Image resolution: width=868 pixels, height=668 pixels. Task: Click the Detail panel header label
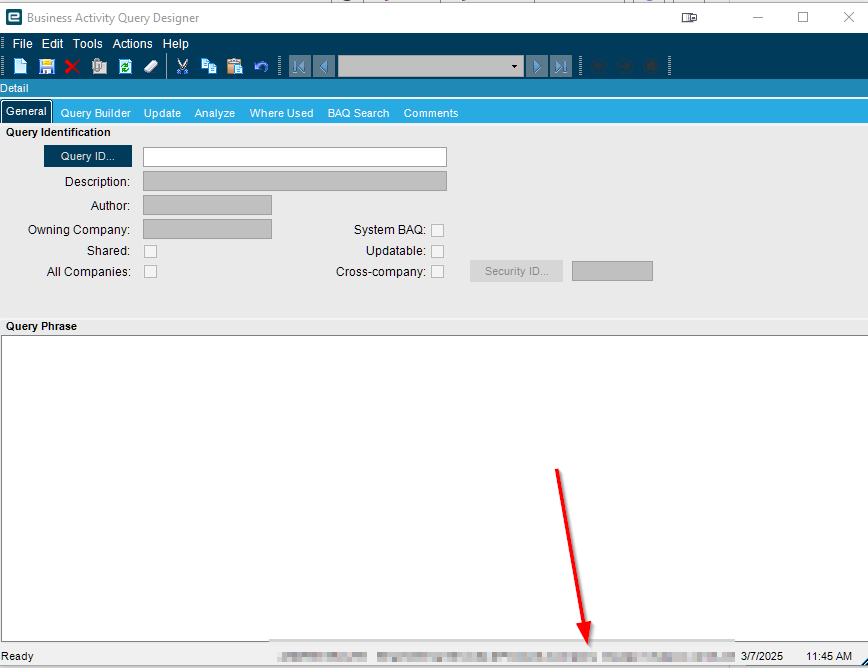(x=14, y=89)
